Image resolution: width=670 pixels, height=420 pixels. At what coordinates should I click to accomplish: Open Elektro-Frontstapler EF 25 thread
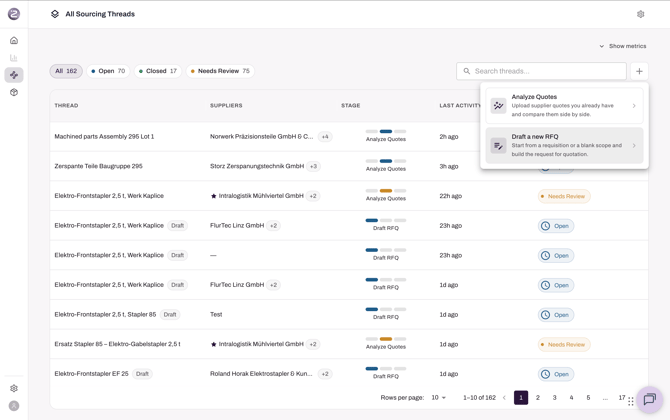pos(91,374)
